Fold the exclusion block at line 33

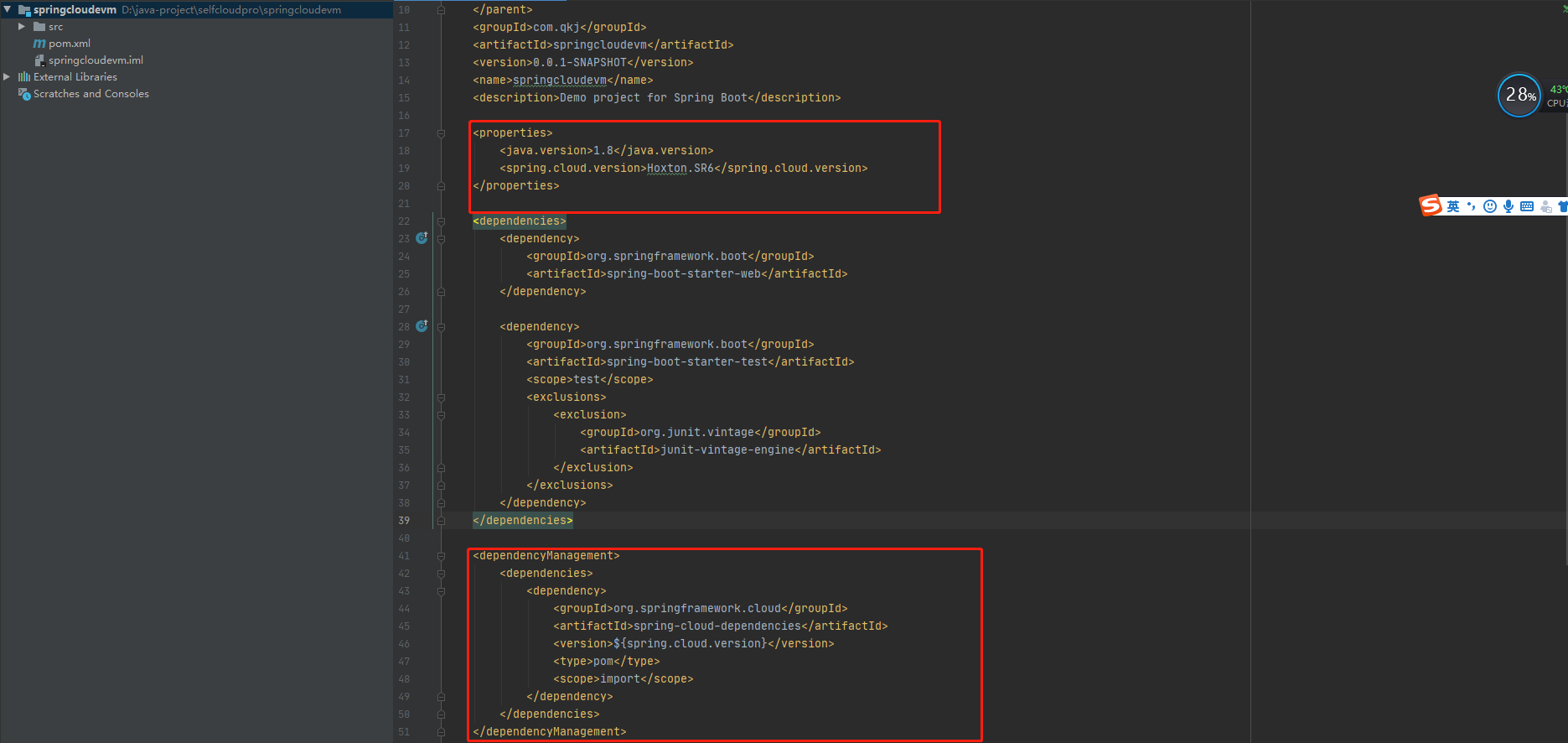(441, 415)
